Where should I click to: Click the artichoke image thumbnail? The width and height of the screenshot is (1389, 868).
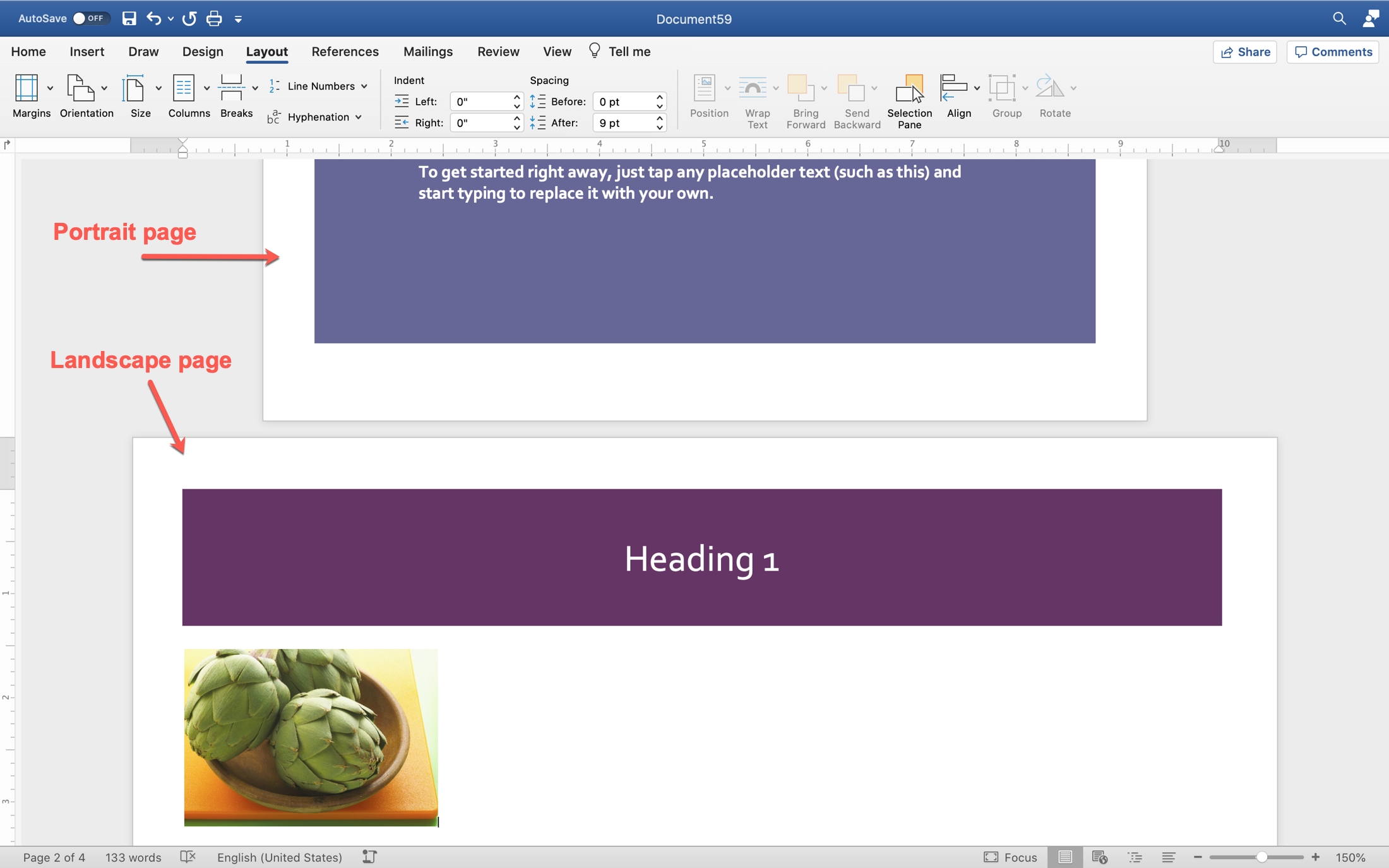tap(310, 738)
